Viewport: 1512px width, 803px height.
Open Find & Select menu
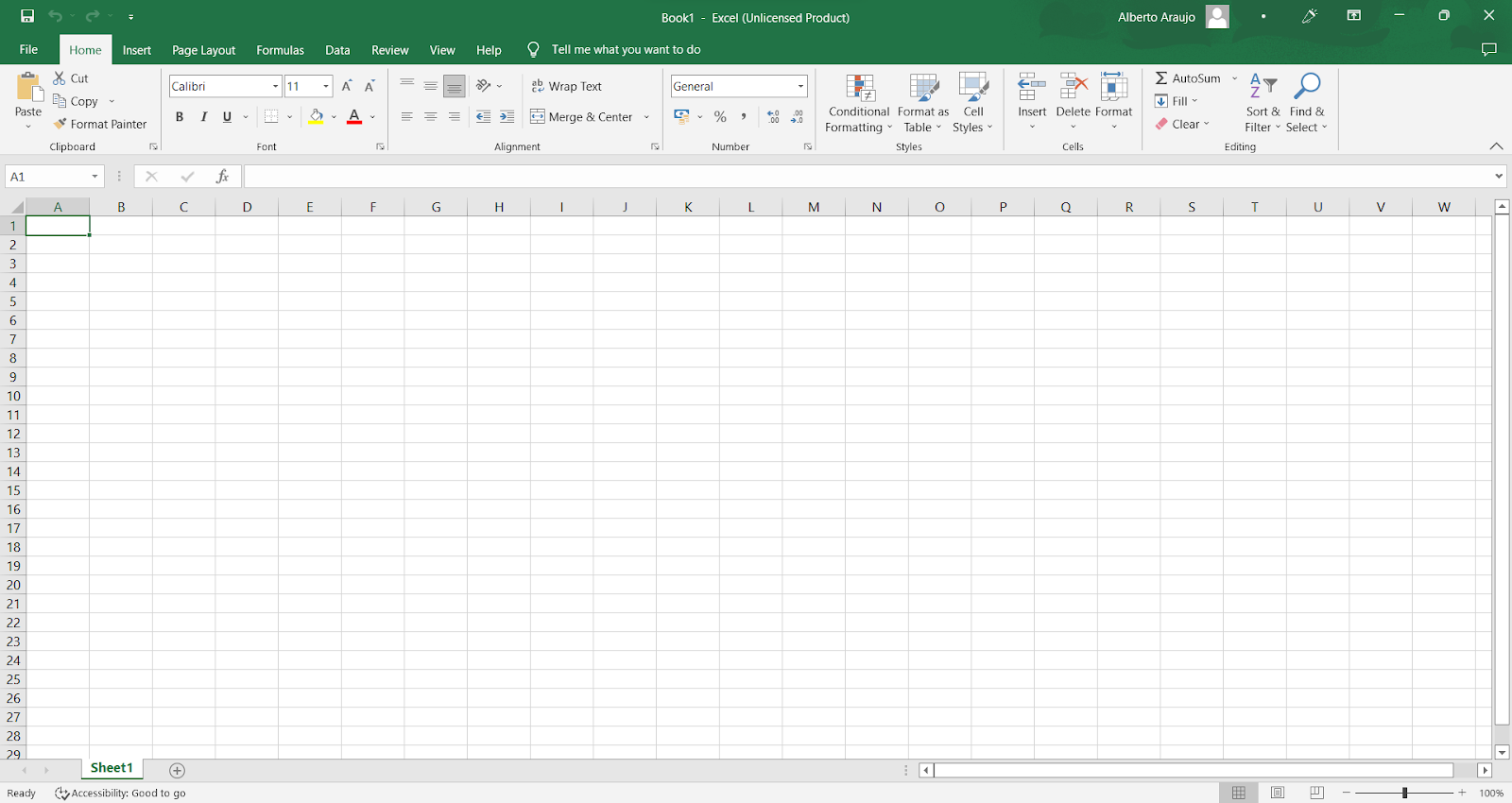[x=1307, y=103]
